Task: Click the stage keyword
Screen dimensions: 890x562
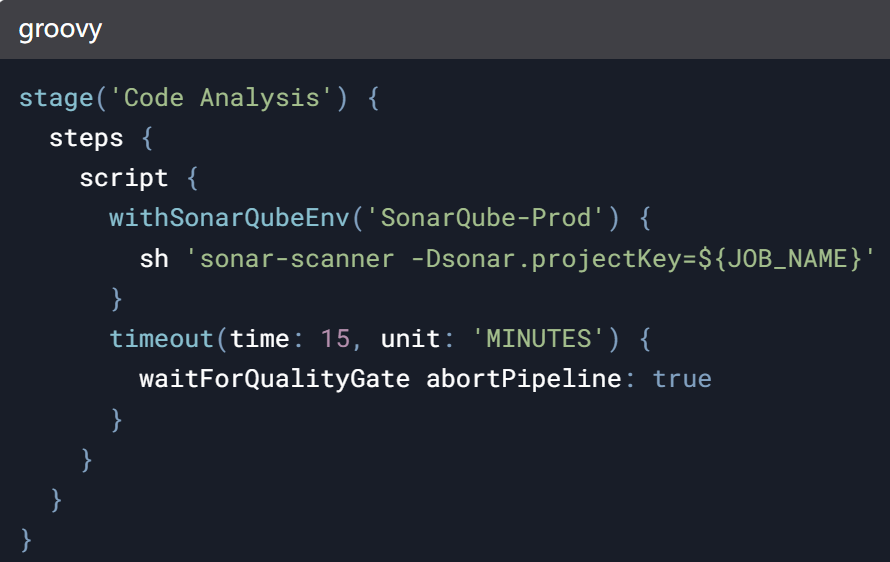Action: pos(56,98)
